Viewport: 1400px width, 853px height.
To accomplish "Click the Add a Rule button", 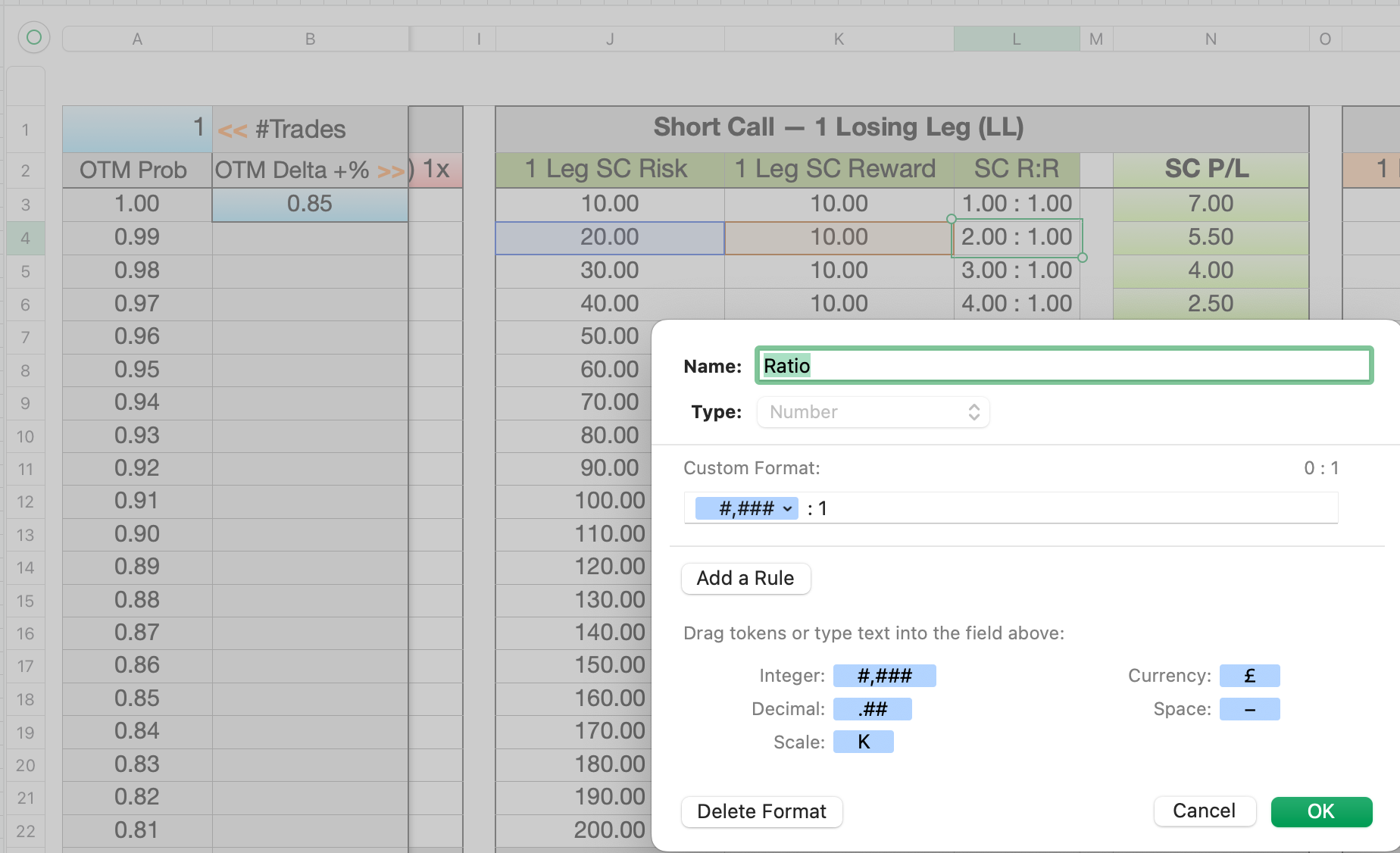I will (x=746, y=579).
